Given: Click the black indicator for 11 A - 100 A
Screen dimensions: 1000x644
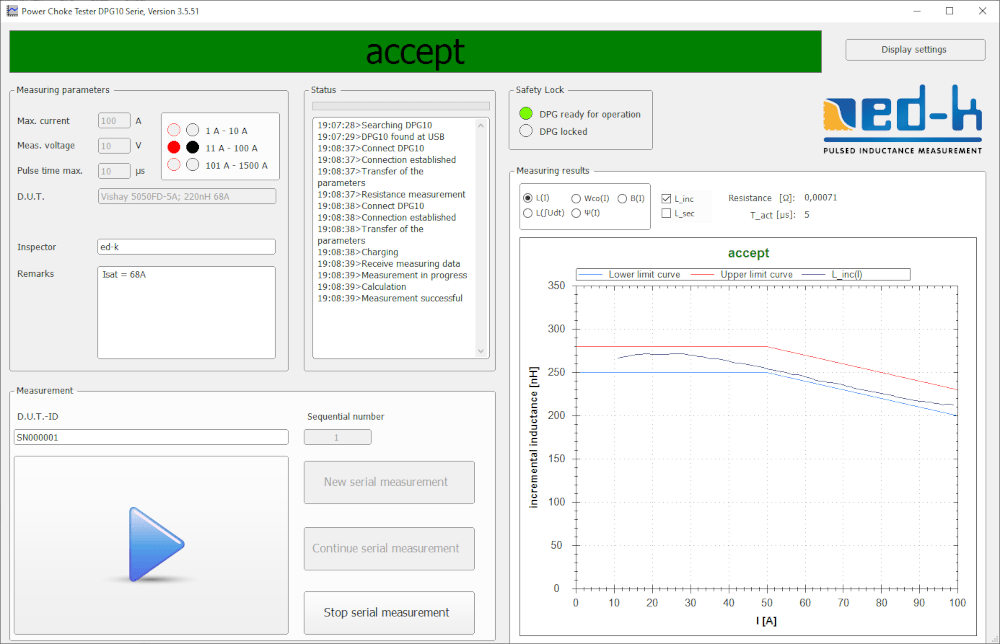Looking at the screenshot, I should (192, 147).
